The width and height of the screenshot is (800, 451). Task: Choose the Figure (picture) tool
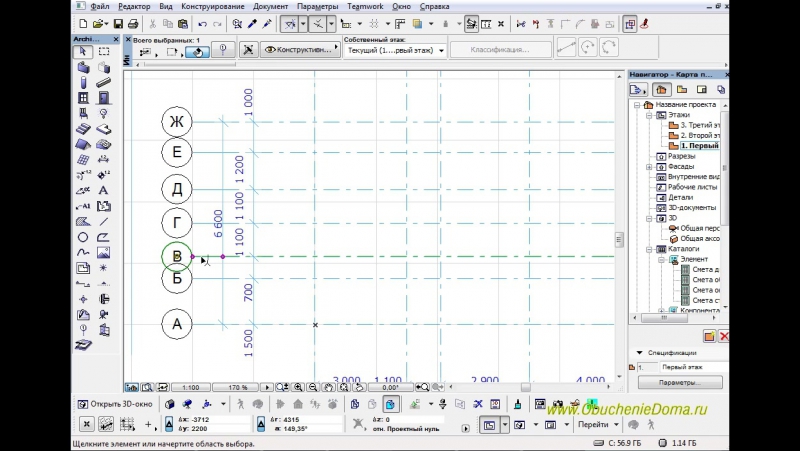click(x=104, y=253)
